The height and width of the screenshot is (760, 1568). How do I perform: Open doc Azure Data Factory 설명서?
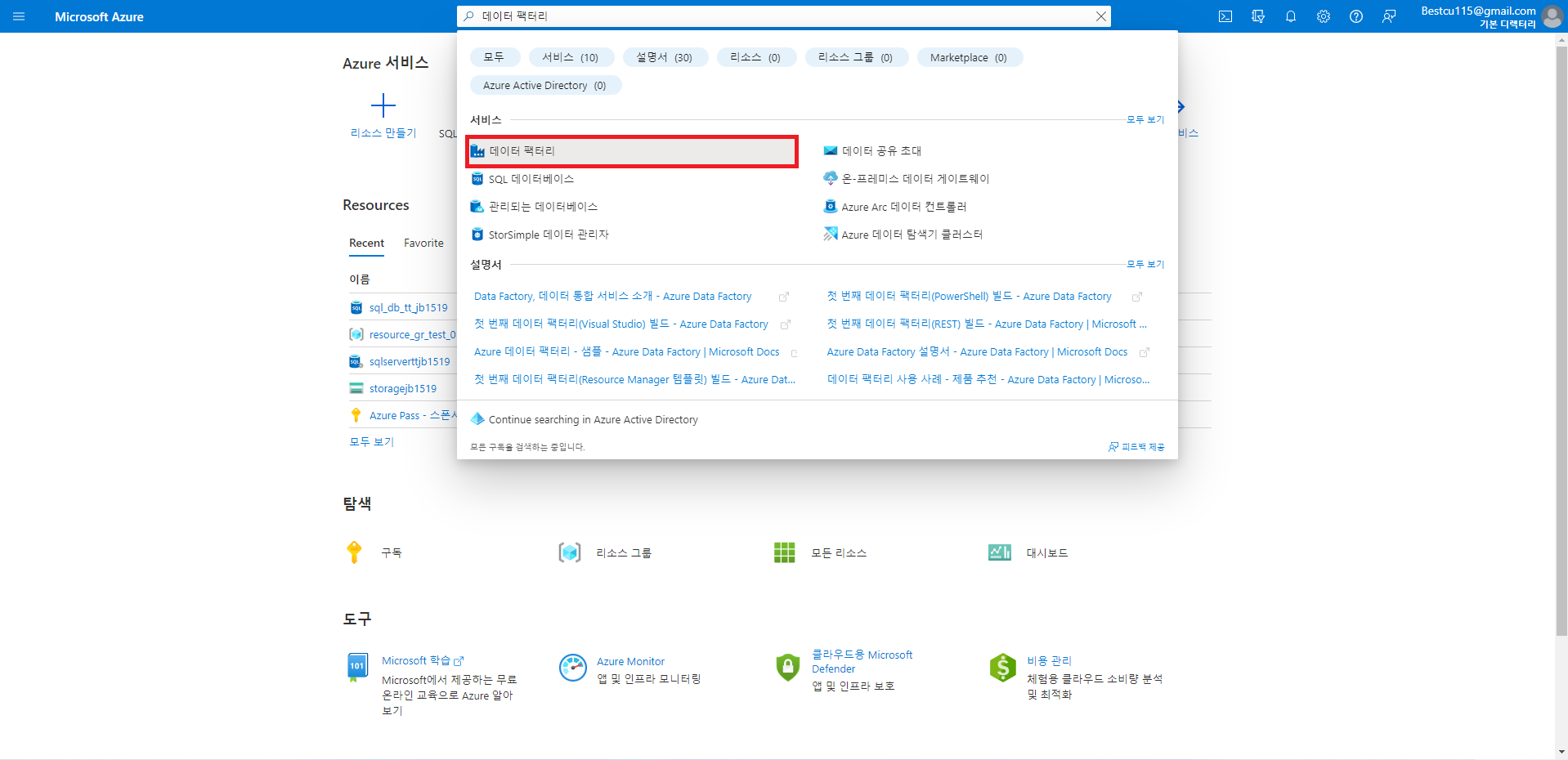[x=977, y=352]
